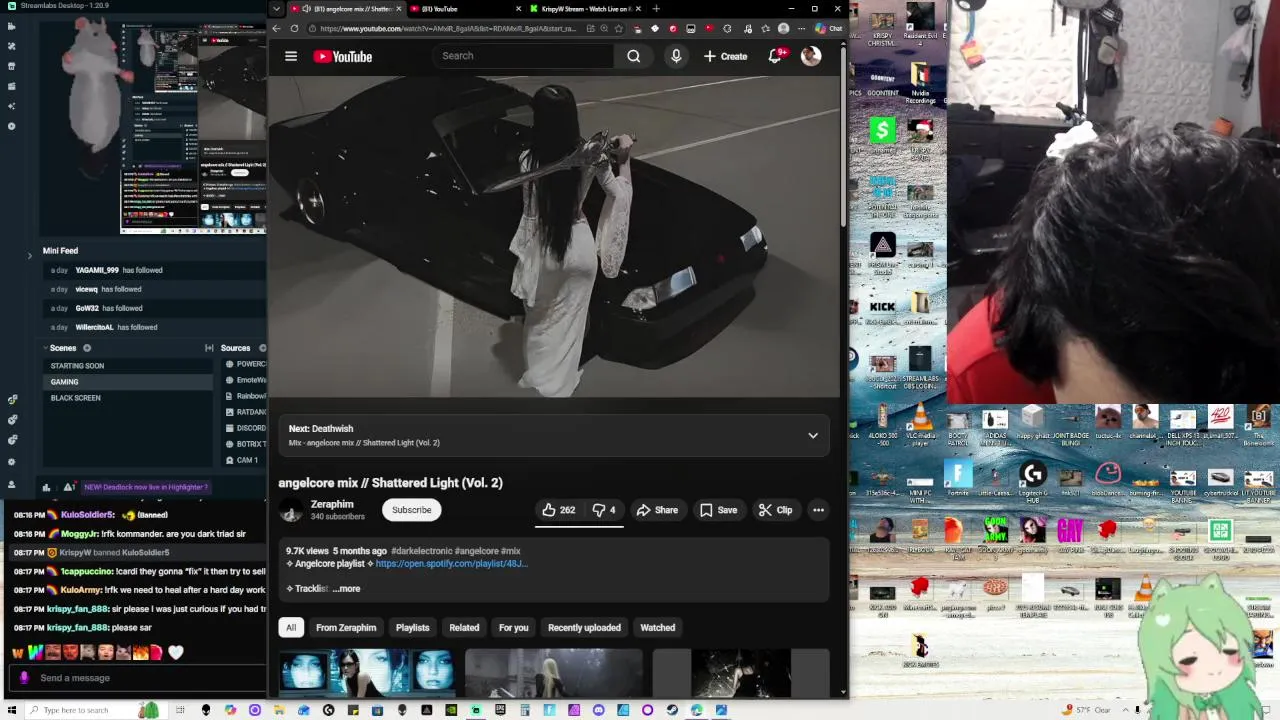Viewport: 1280px width, 720px height.
Task: Select the DISCORD source
Action: (x=244, y=428)
